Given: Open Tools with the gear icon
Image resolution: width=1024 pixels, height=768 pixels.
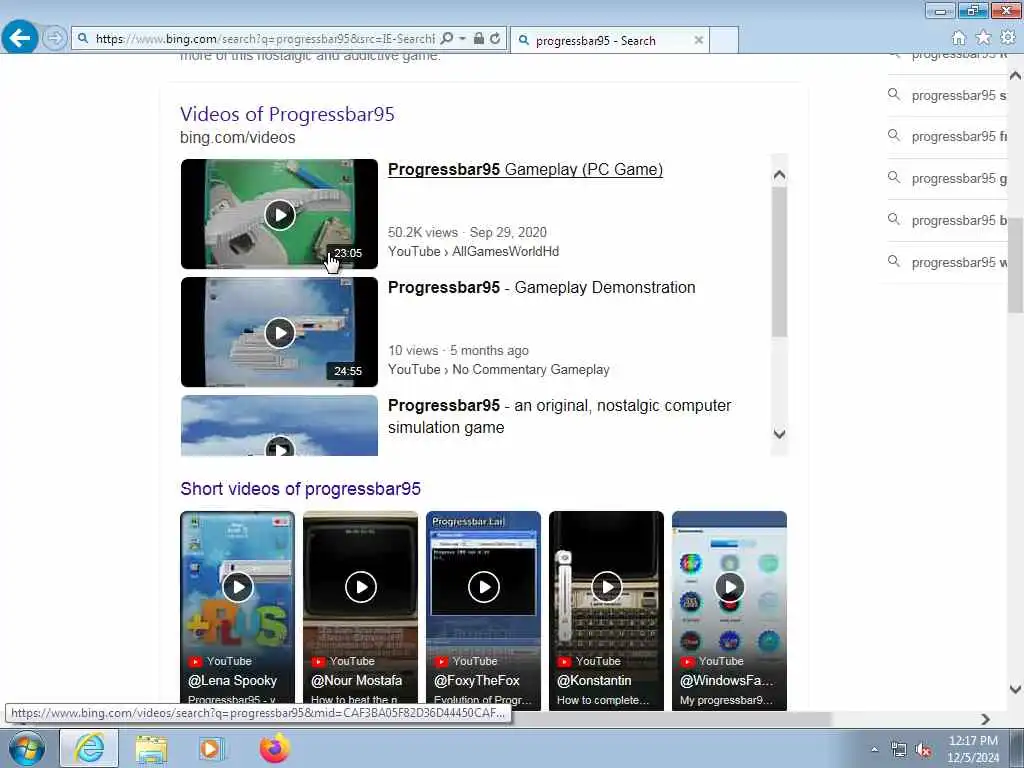Looking at the screenshot, I should click(x=1008, y=38).
